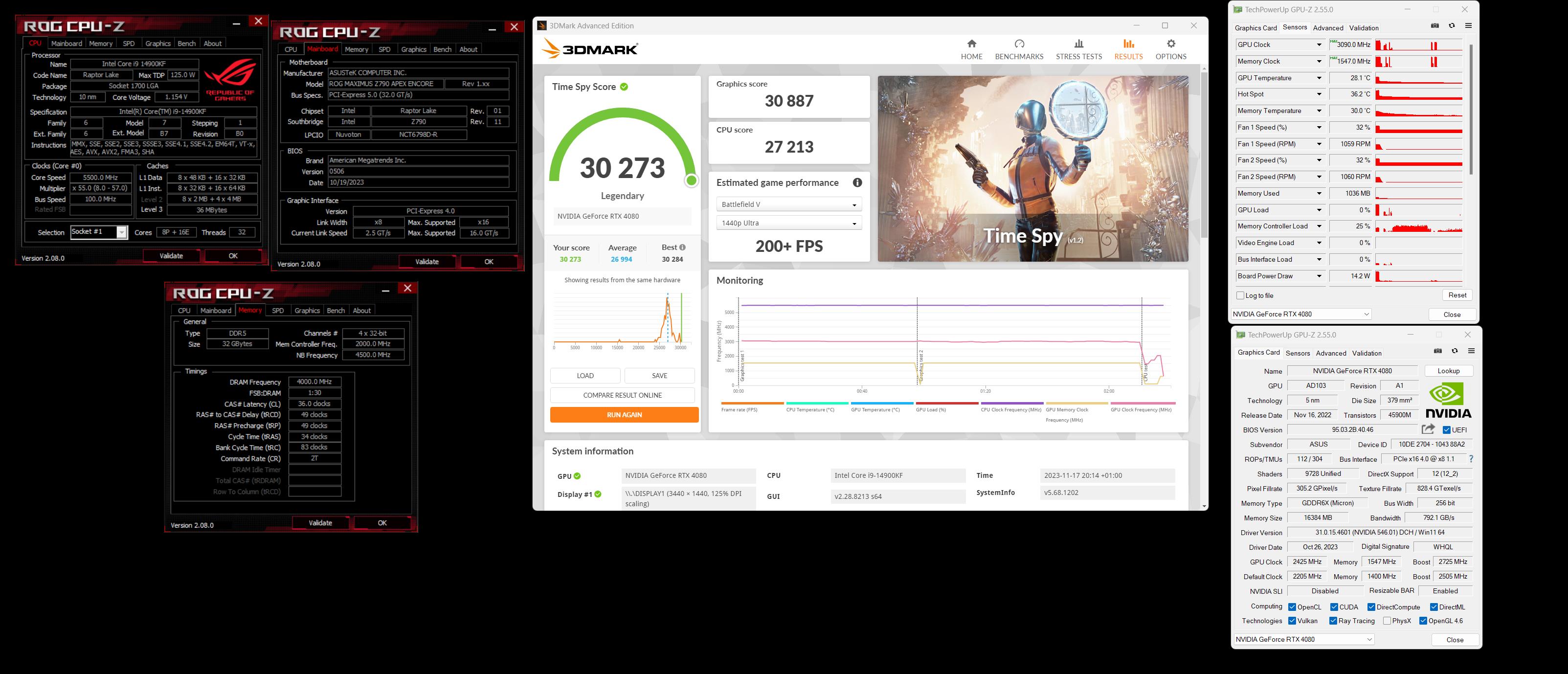Toggle DirectML checkbox
This screenshot has height=674, width=1568.
pos(1434,607)
